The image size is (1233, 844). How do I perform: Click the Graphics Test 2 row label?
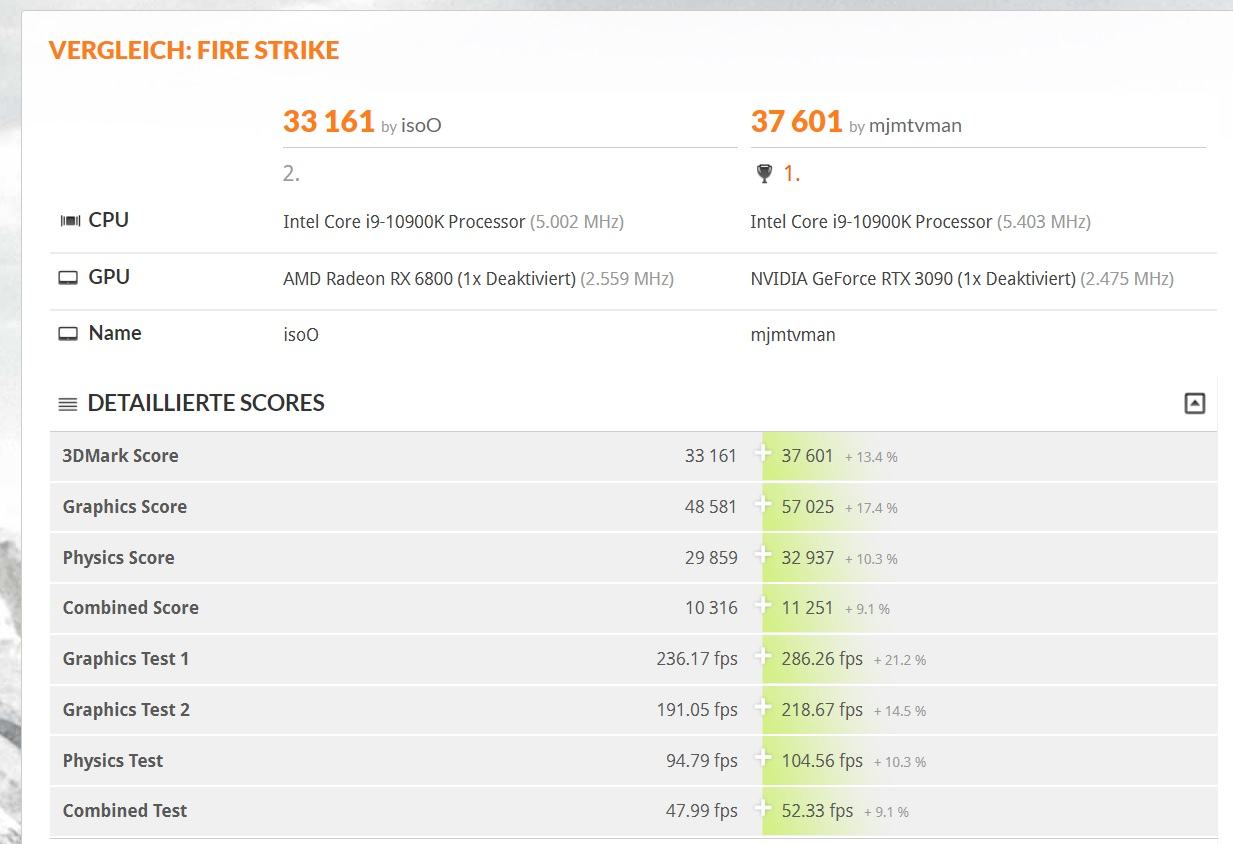click(x=126, y=710)
